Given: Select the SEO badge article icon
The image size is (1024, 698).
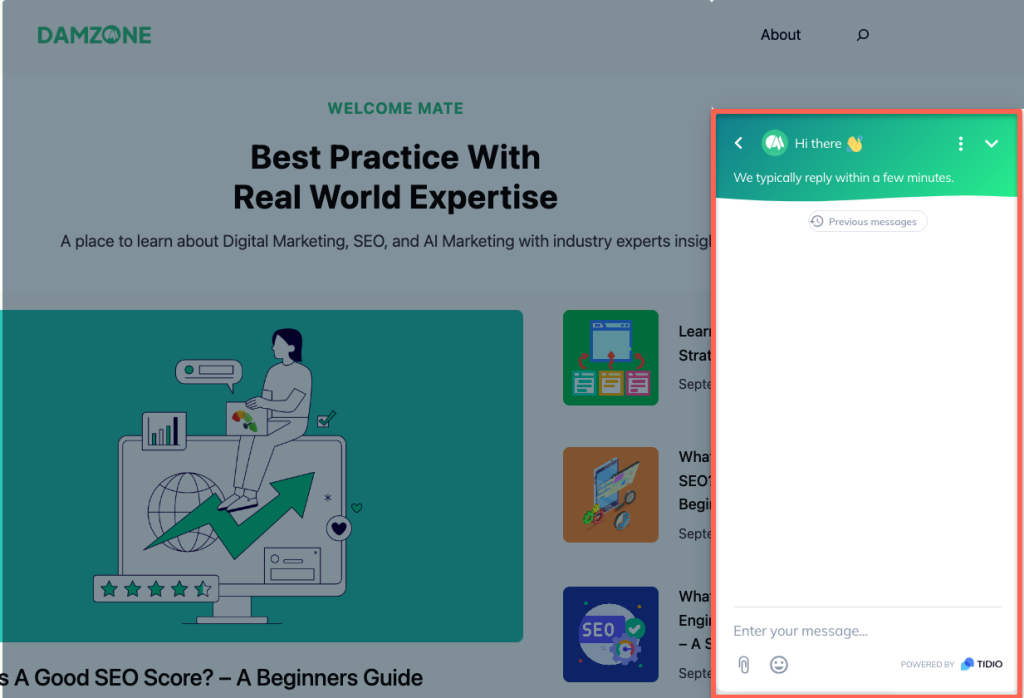Looking at the screenshot, I should 610,634.
